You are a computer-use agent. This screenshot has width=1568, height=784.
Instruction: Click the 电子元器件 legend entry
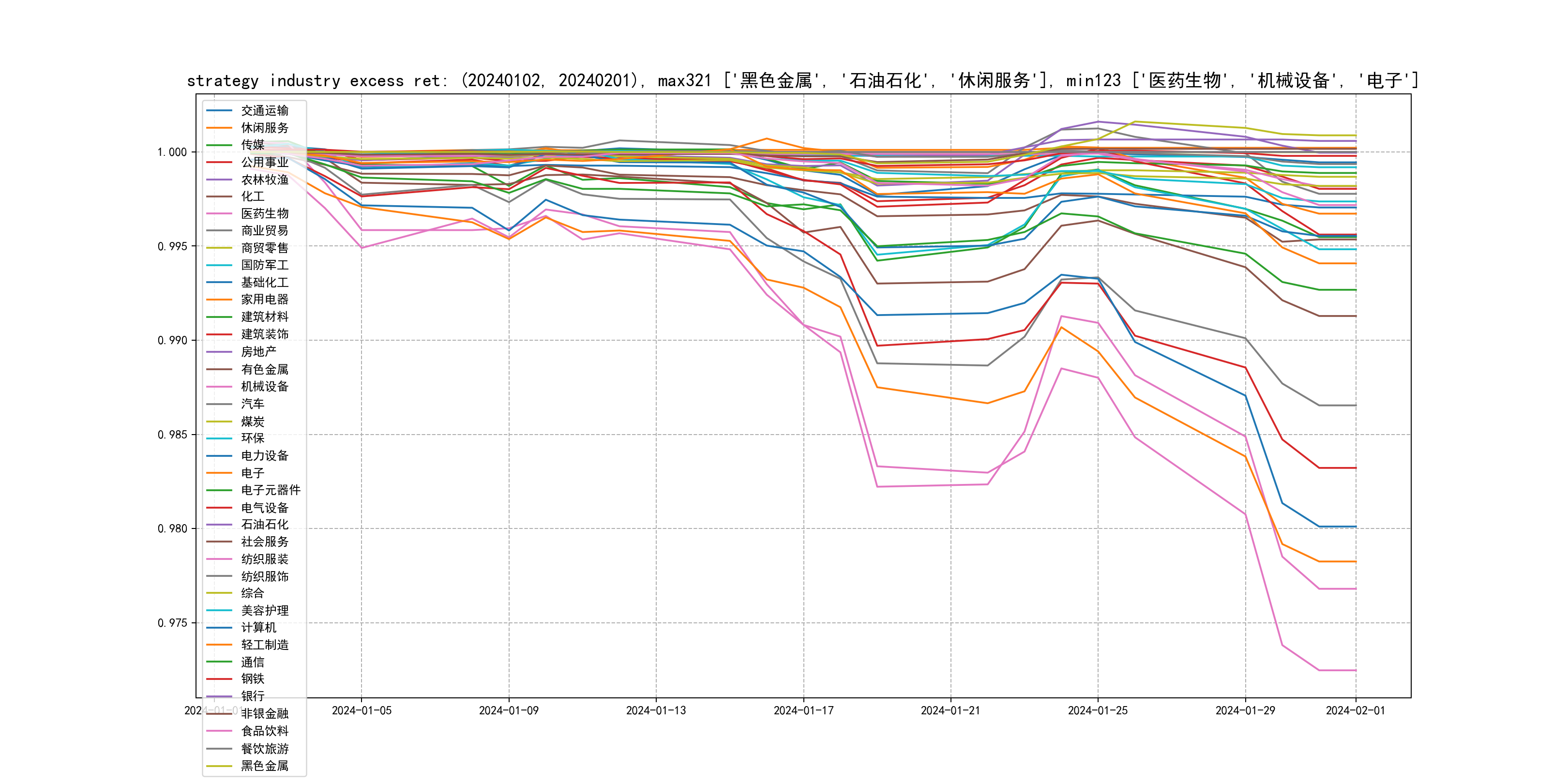270,490
